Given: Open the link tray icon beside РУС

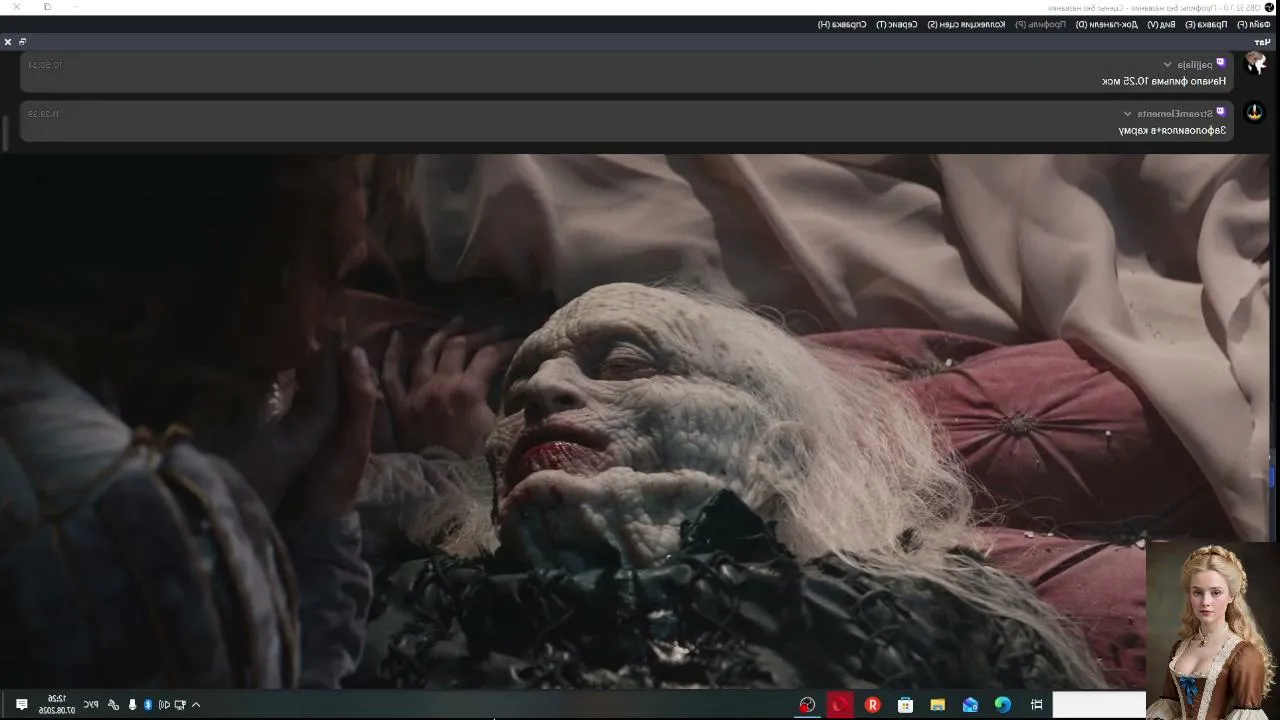Looking at the screenshot, I should [x=113, y=705].
